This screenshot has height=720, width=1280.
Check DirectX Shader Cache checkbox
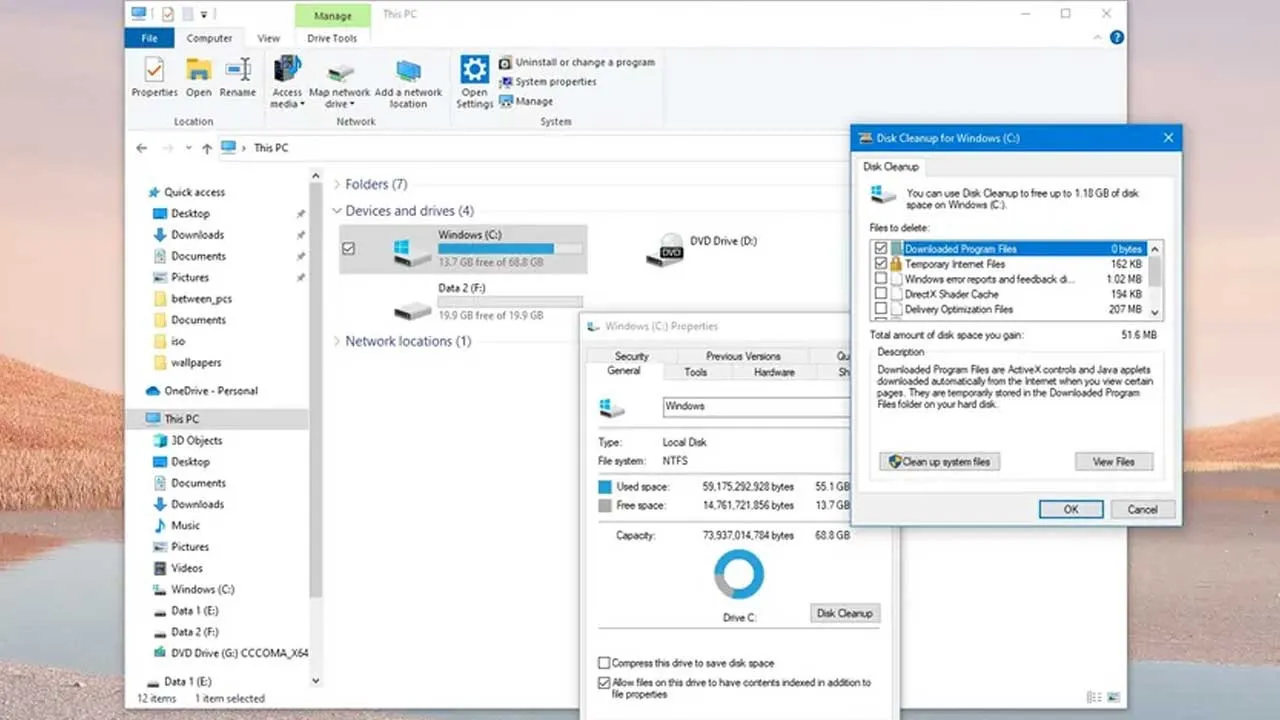(x=881, y=294)
